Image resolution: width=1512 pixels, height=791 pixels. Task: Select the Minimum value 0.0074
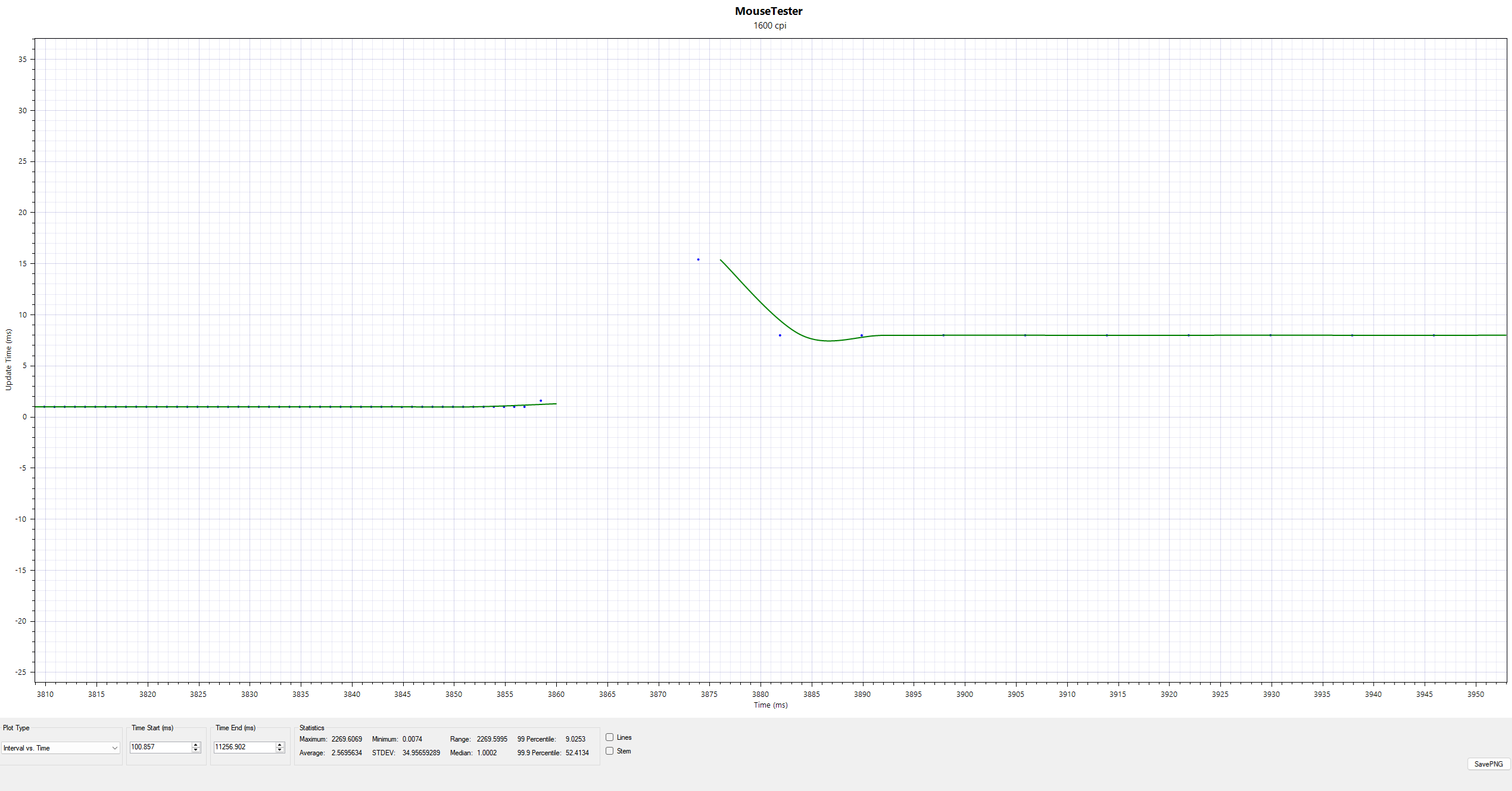412,739
